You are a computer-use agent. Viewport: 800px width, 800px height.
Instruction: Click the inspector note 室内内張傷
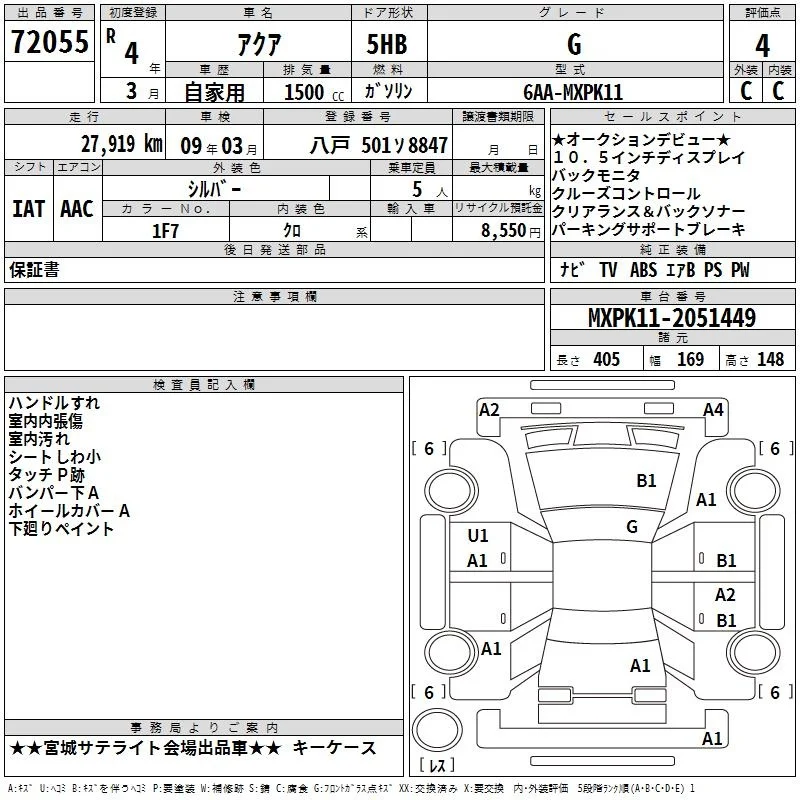click(x=45, y=421)
